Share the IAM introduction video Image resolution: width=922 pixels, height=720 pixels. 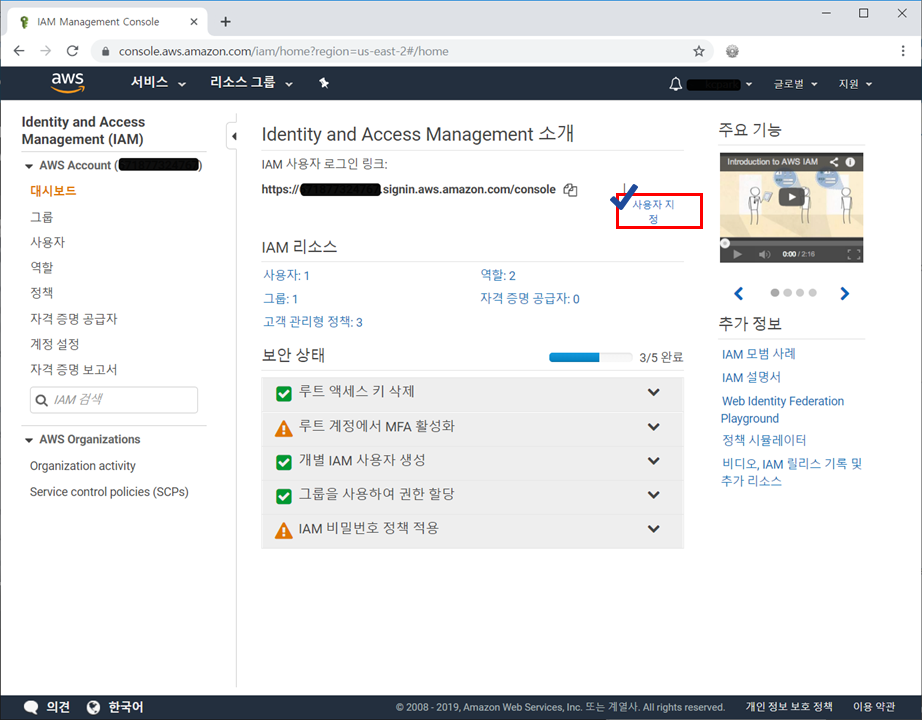point(834,162)
